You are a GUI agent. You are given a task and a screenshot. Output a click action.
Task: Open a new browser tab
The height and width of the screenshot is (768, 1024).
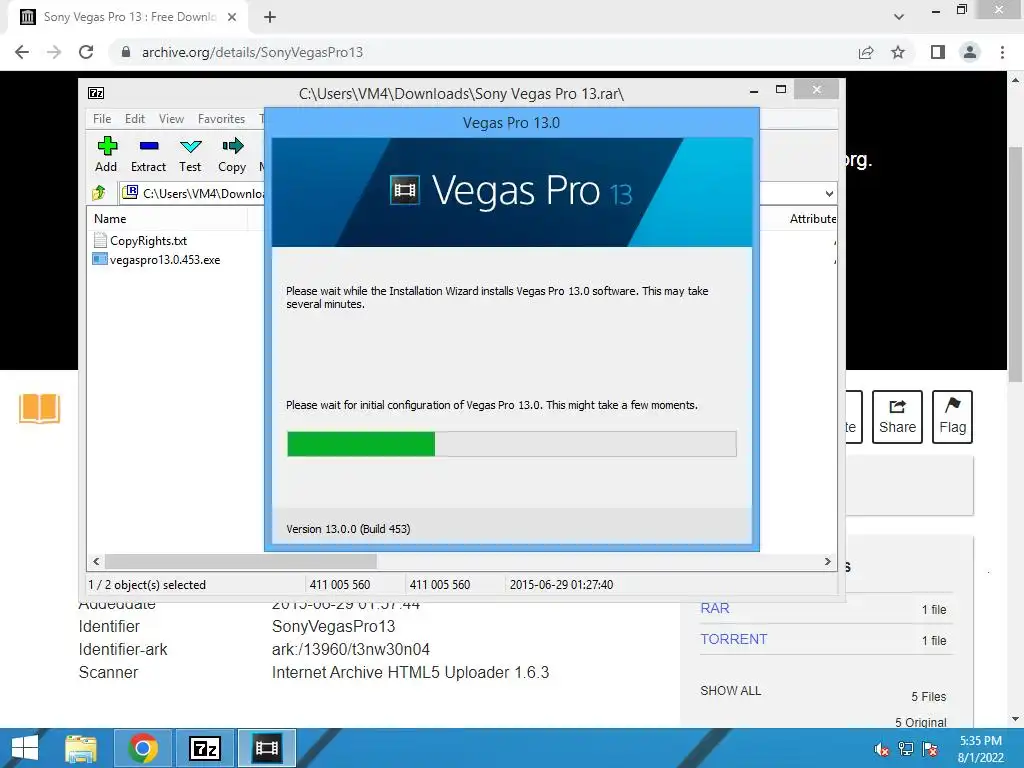[x=270, y=17]
